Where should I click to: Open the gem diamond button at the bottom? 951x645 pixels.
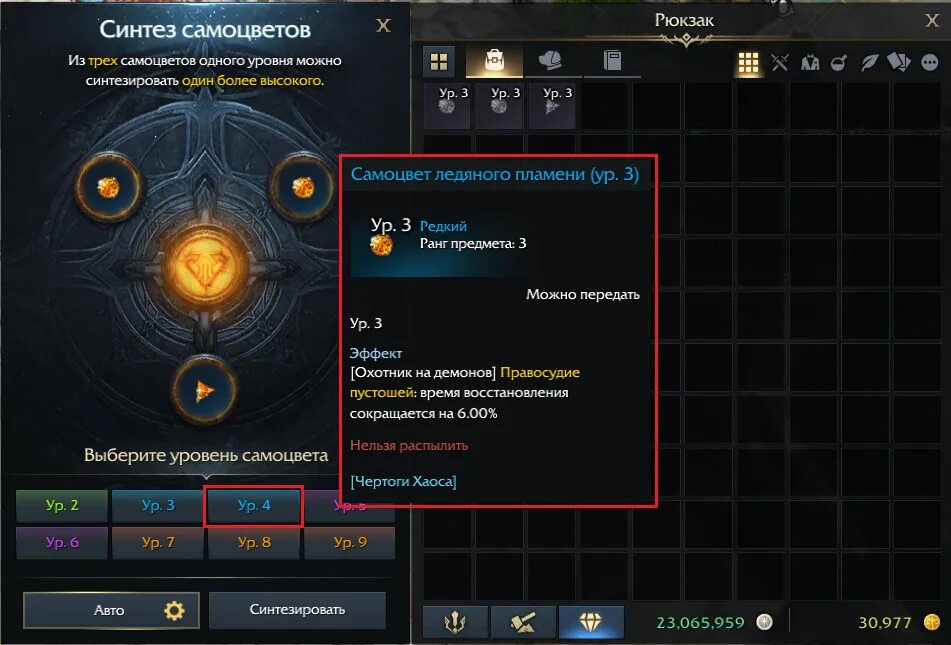pyautogui.click(x=591, y=622)
